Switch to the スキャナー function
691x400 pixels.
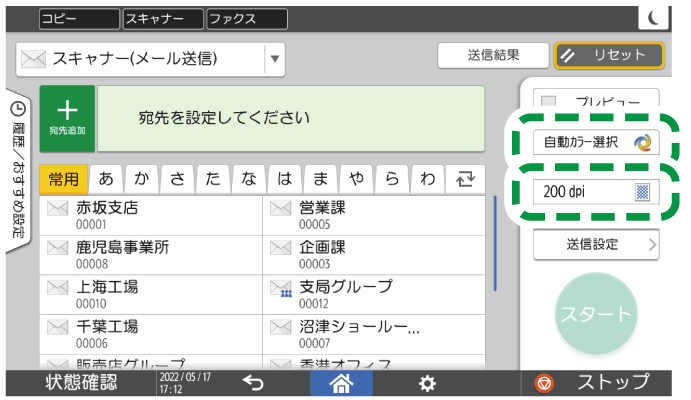[163, 19]
